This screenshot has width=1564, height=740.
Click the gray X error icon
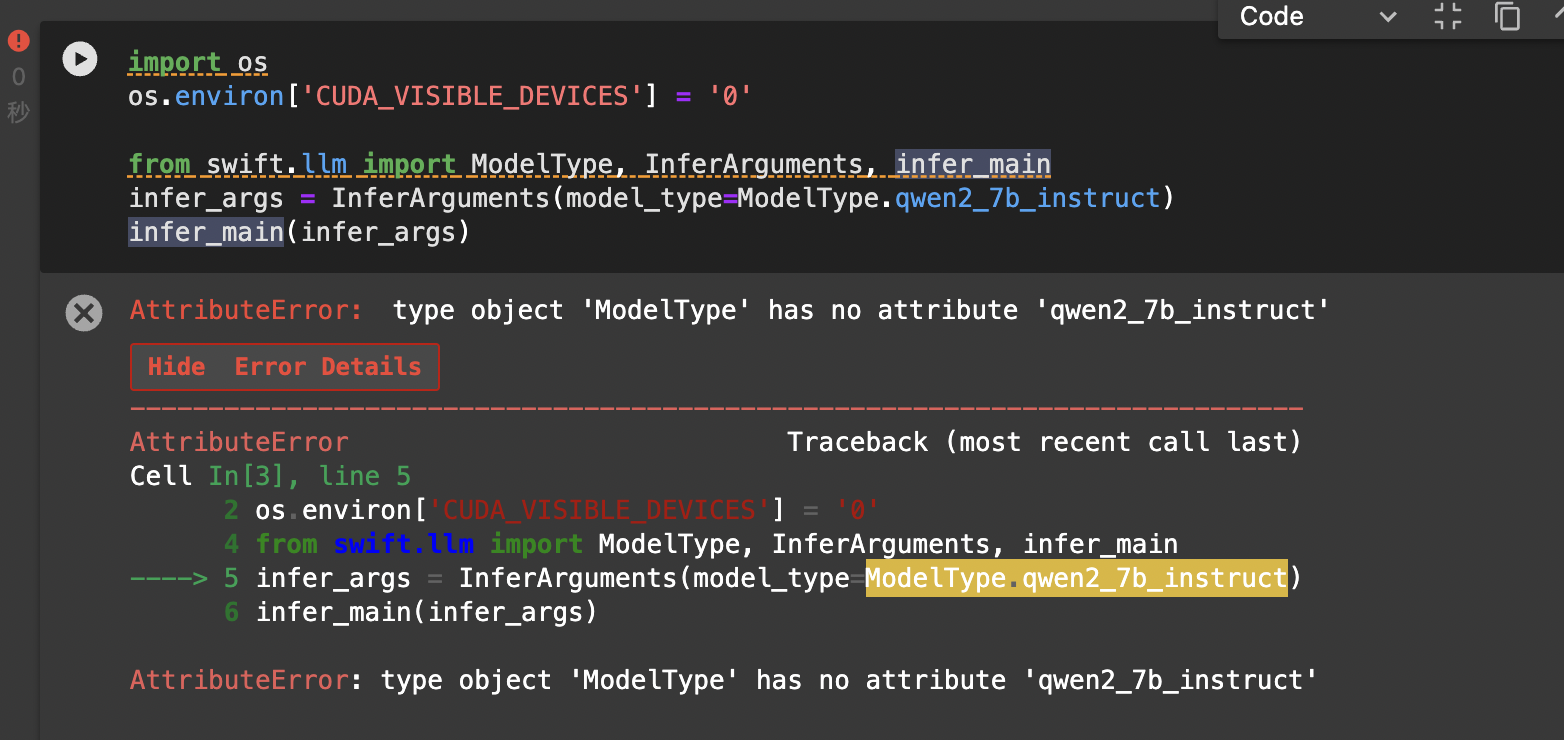[x=84, y=313]
